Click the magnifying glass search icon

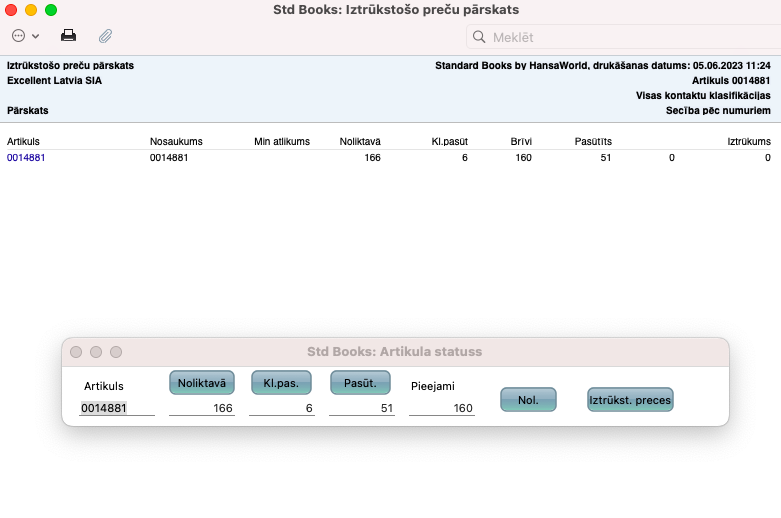pyautogui.click(x=479, y=37)
